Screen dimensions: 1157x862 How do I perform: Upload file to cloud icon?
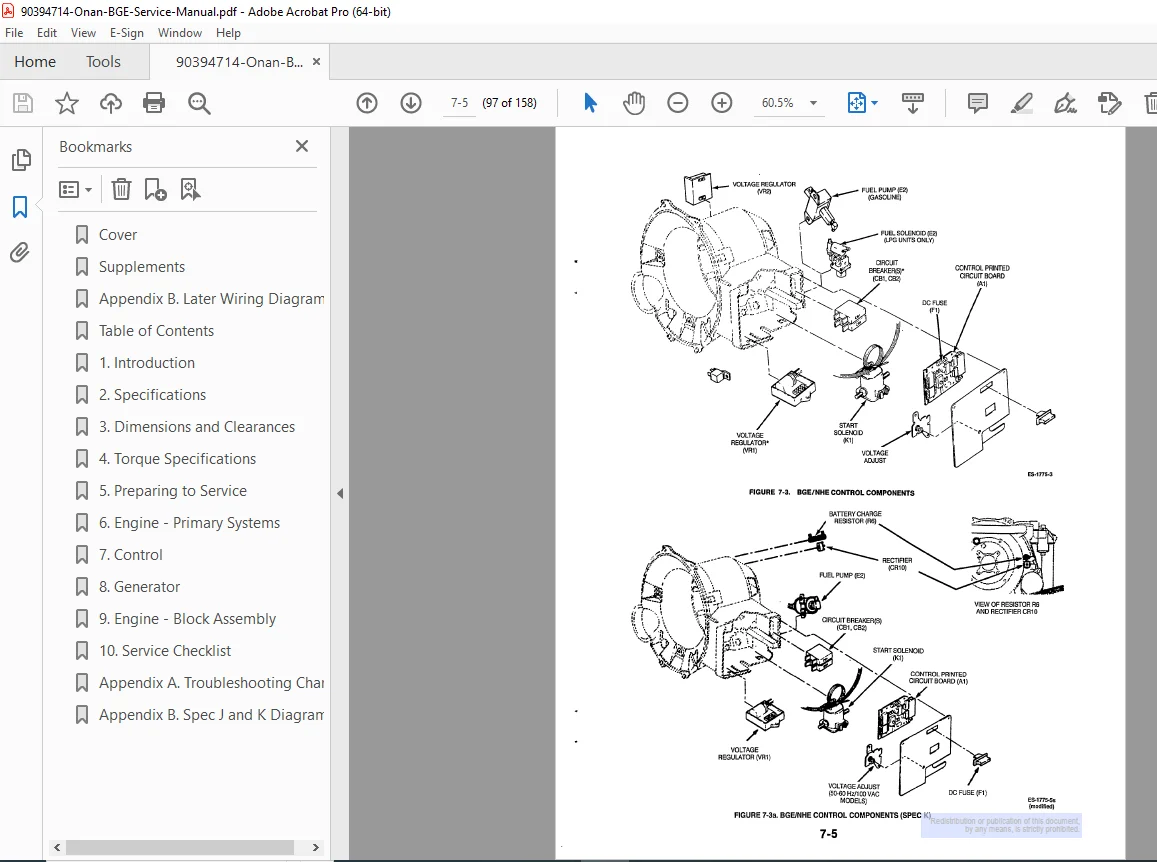pos(111,103)
